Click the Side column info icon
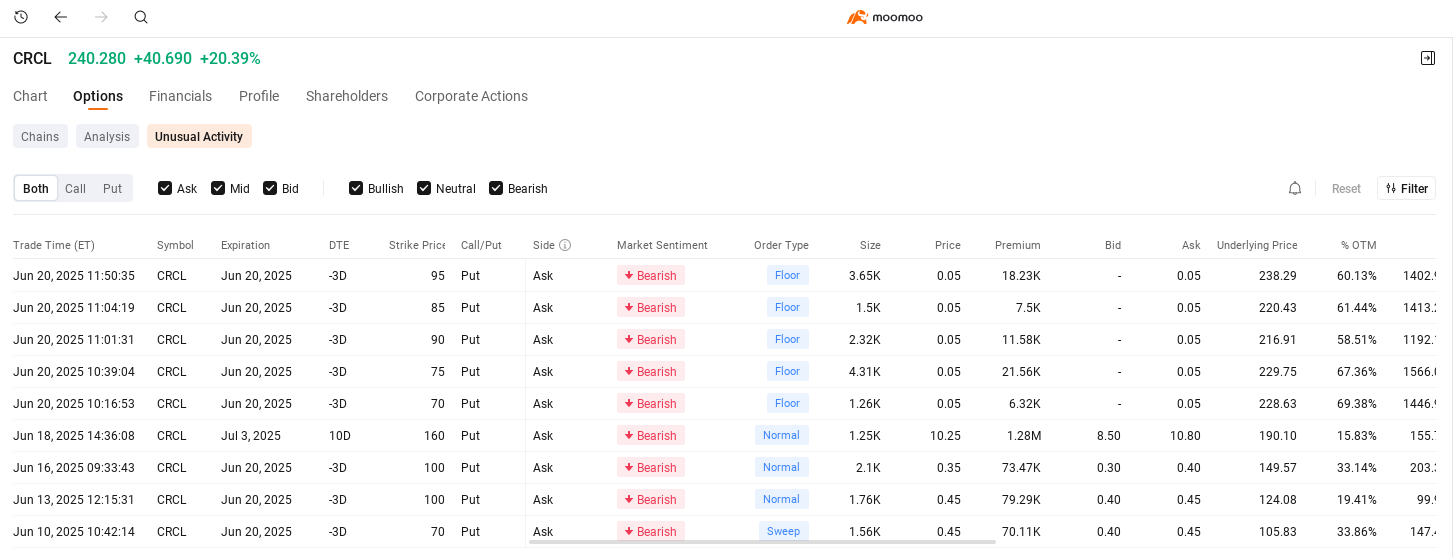Image resolution: width=1453 pixels, height=557 pixels. click(565, 245)
